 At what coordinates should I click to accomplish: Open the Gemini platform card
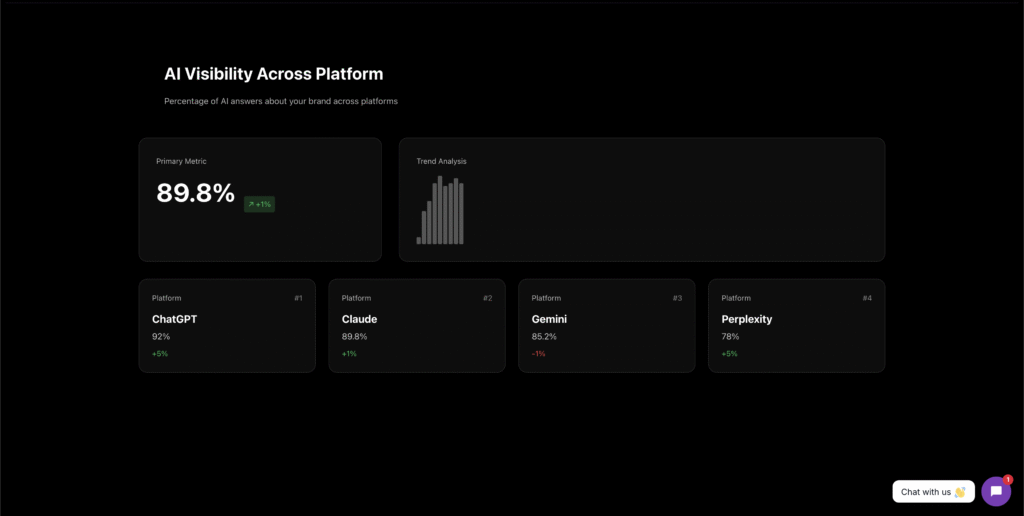[607, 326]
